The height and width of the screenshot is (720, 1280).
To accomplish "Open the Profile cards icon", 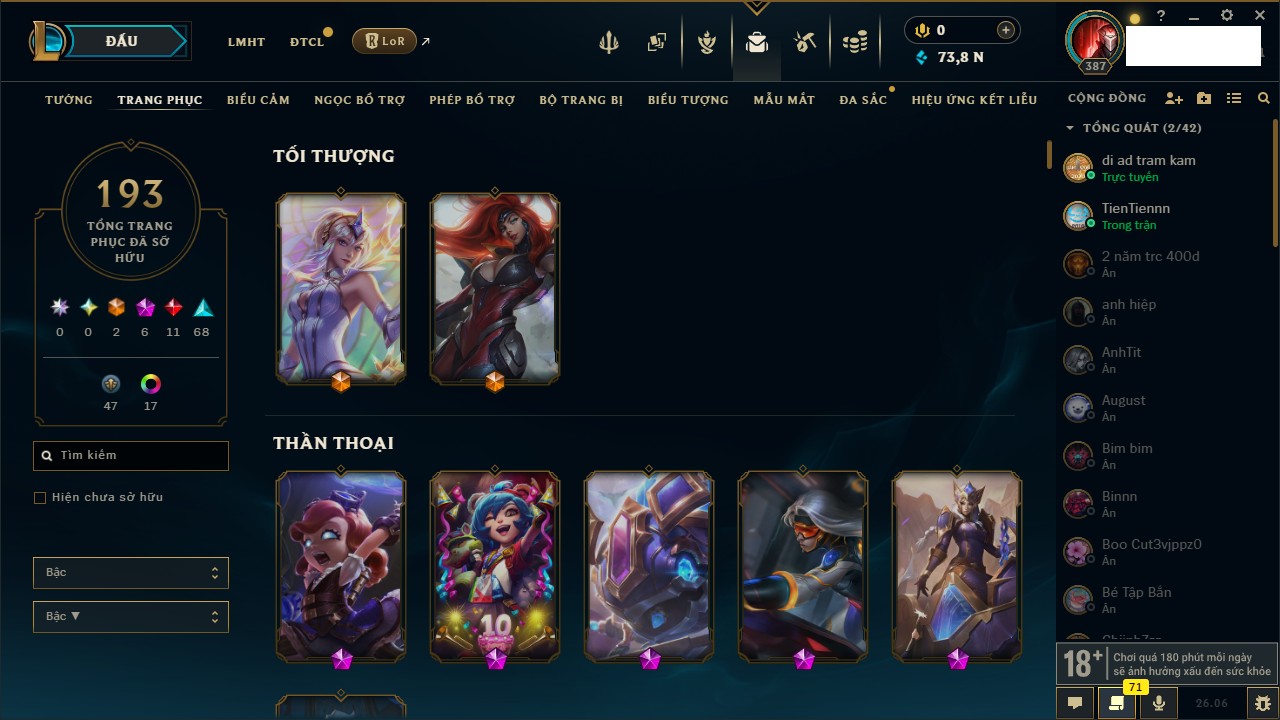I will click(657, 42).
